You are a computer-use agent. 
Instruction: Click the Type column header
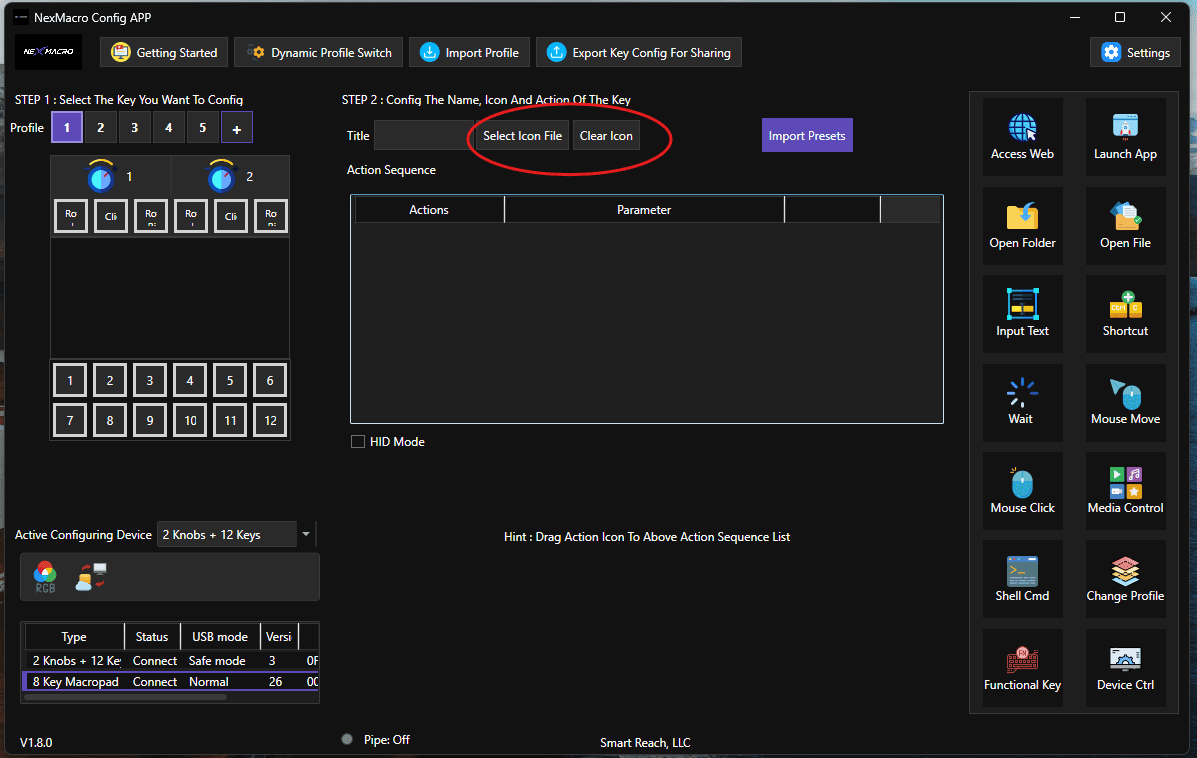pyautogui.click(x=74, y=637)
